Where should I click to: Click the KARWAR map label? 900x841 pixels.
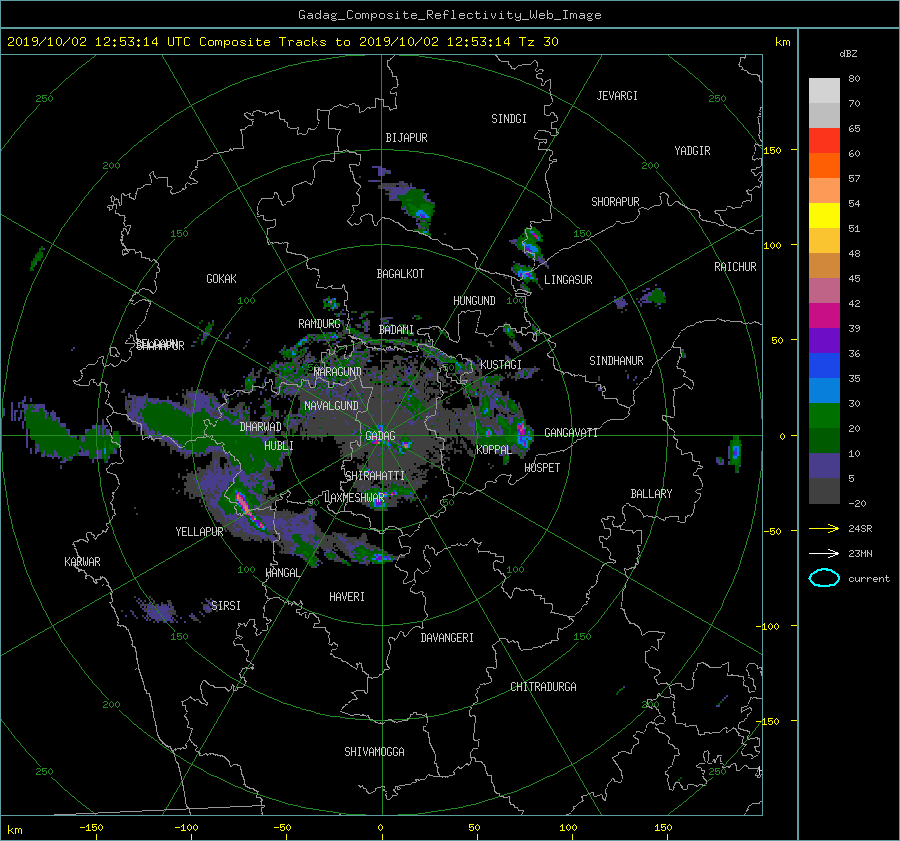(82, 562)
